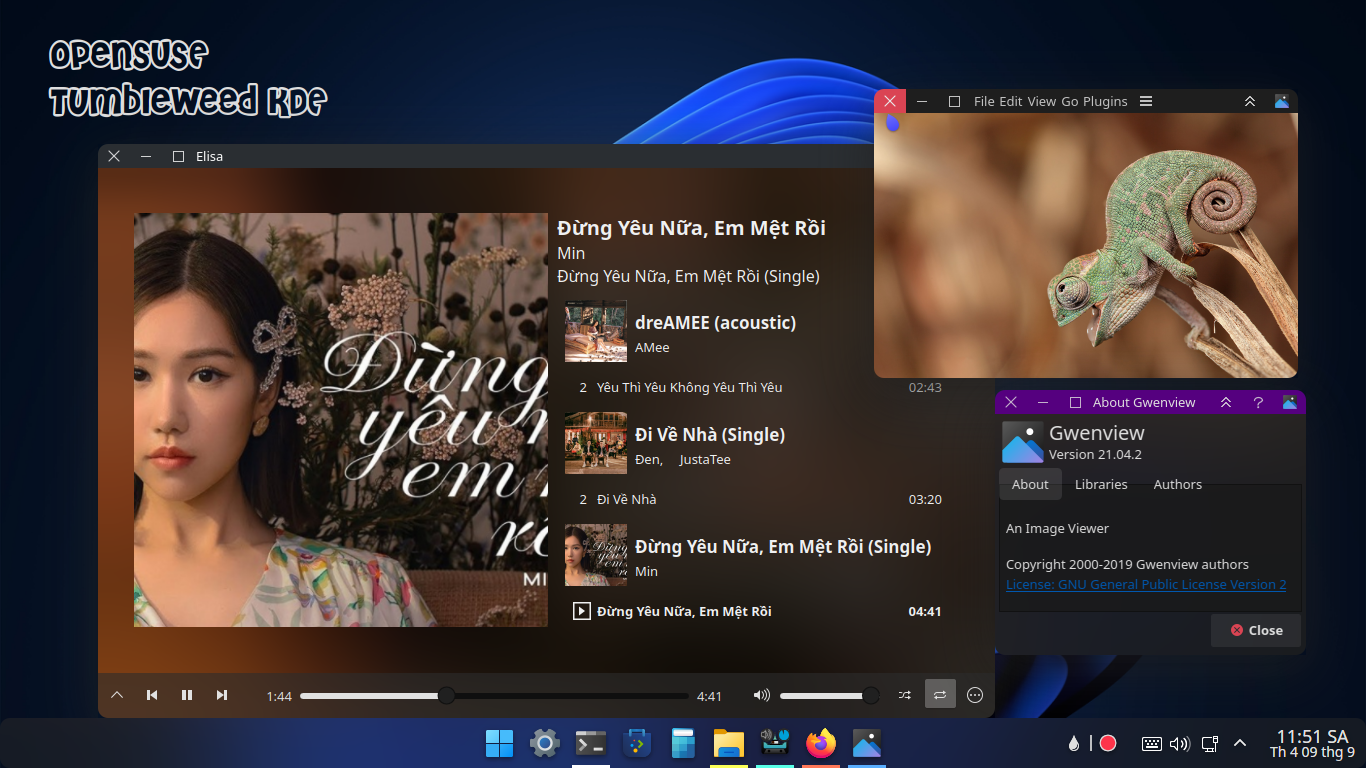Open the clock and calendar at 11:51 SA
This screenshot has height=768, width=1366.
[1312, 743]
